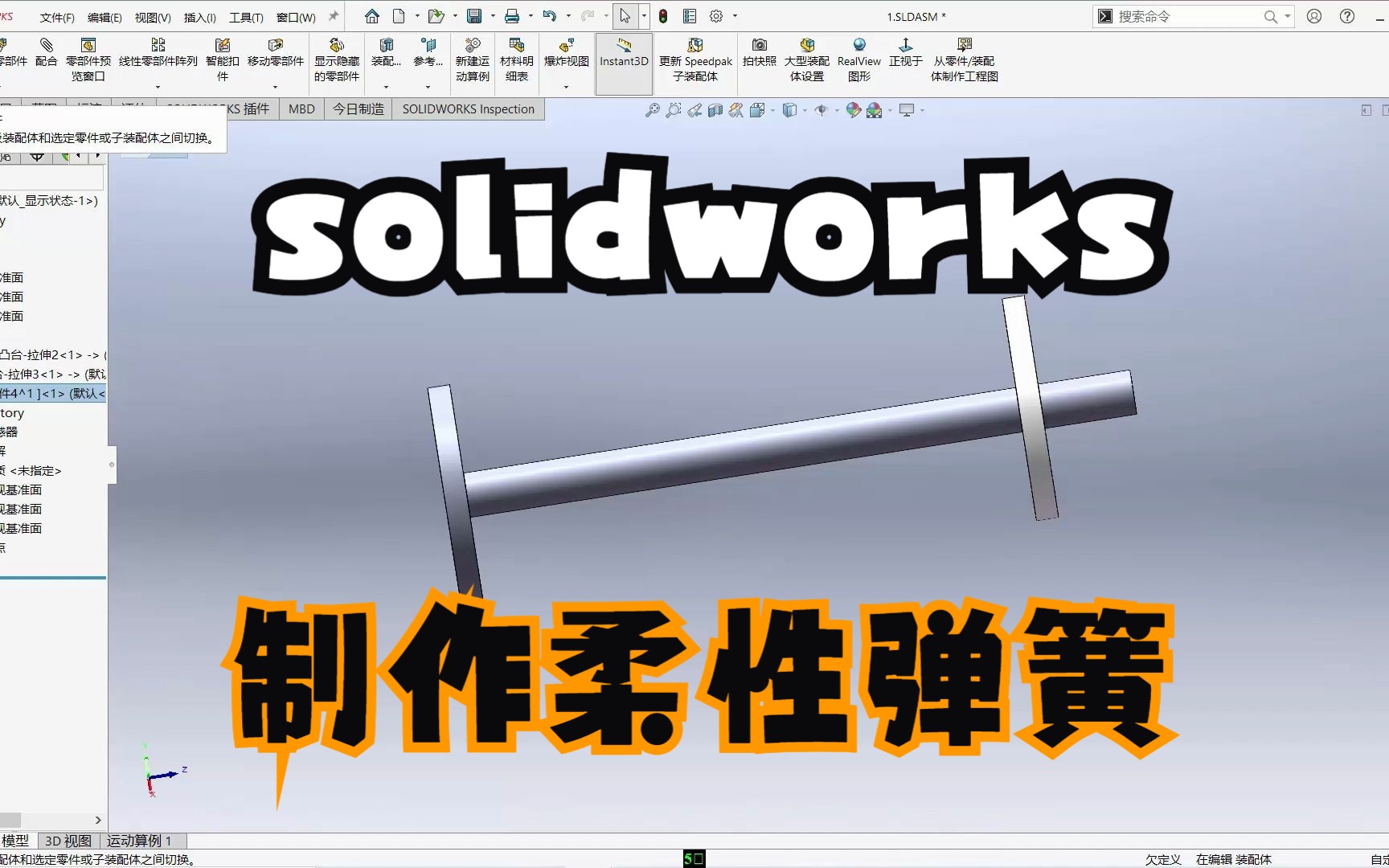Open the 窗口(W) menu

(296, 17)
